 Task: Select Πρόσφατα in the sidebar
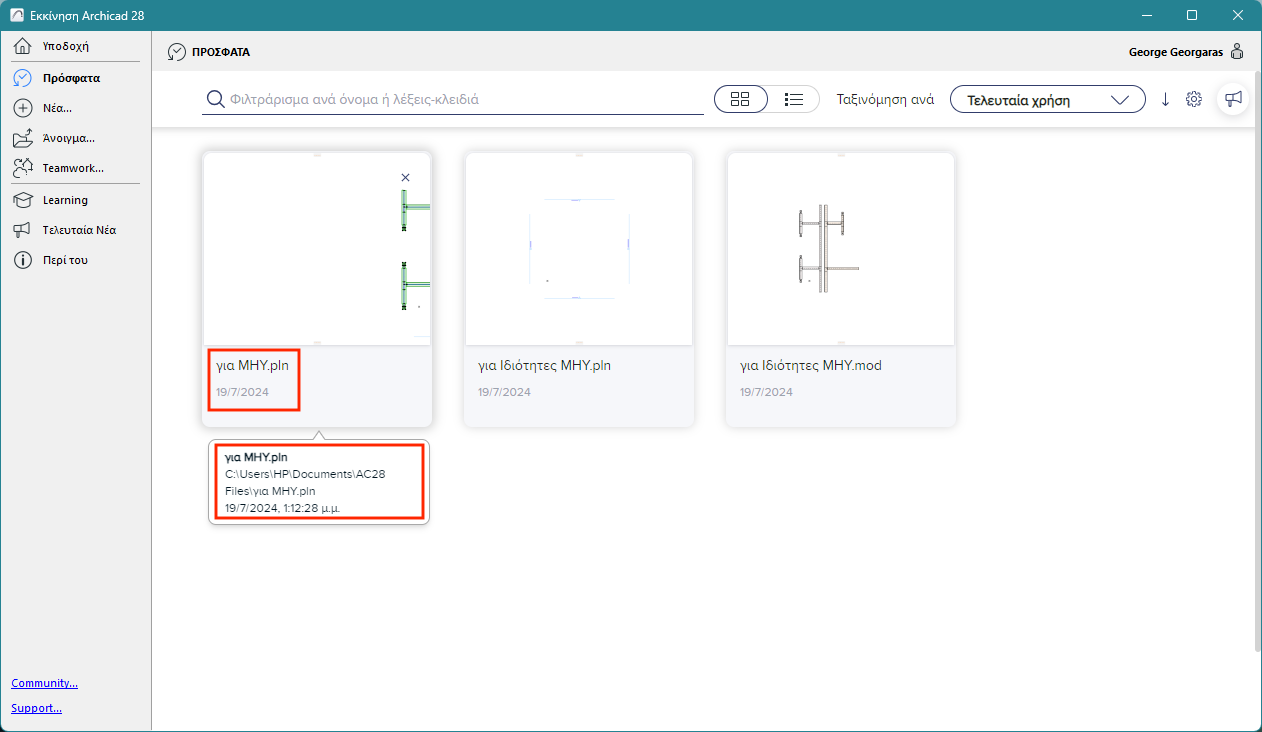pyautogui.click(x=70, y=77)
